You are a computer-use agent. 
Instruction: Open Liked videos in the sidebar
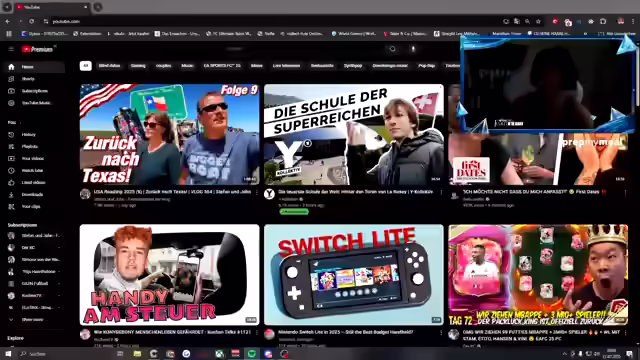(x=33, y=182)
